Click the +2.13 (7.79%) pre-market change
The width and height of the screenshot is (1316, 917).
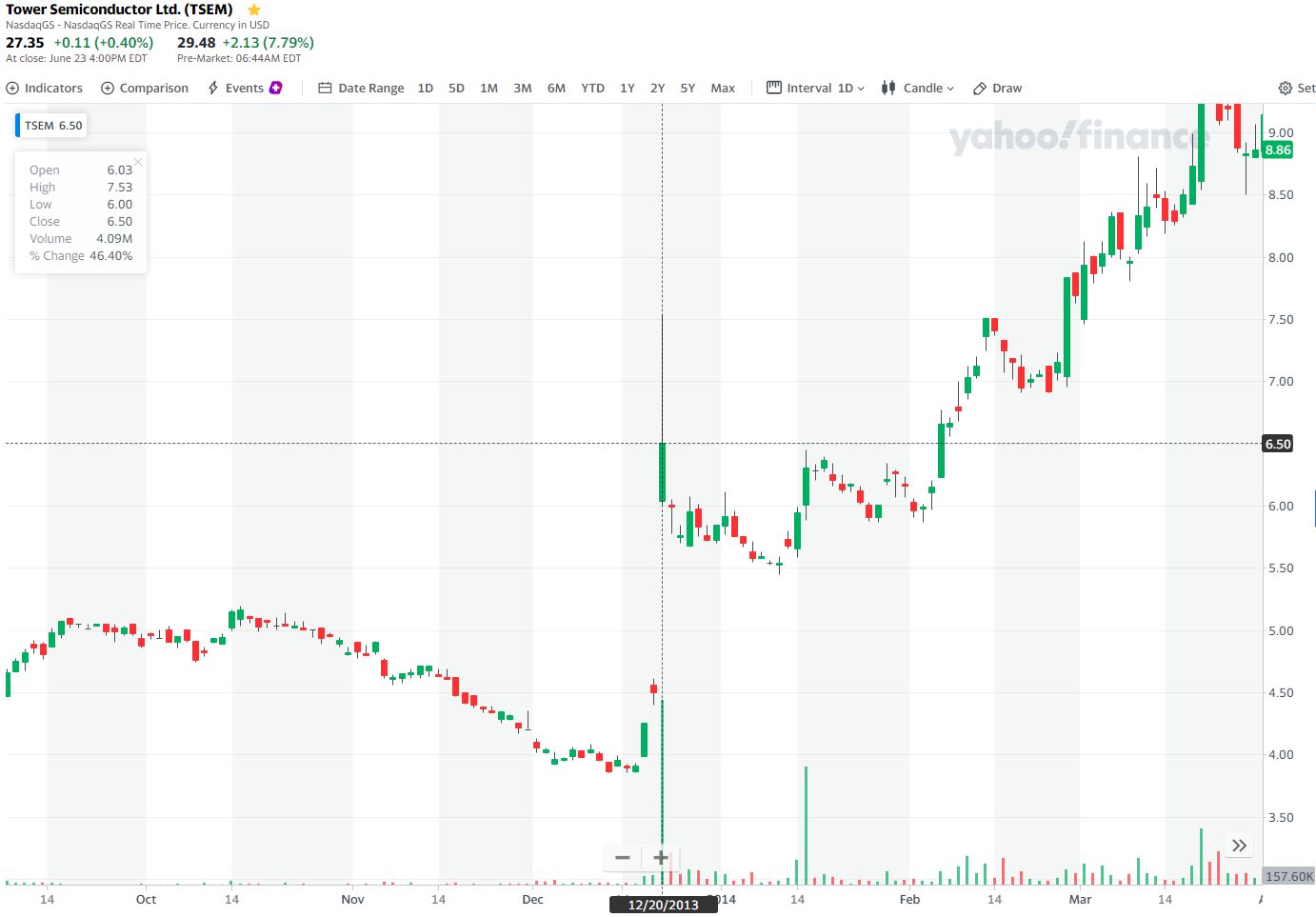point(269,43)
